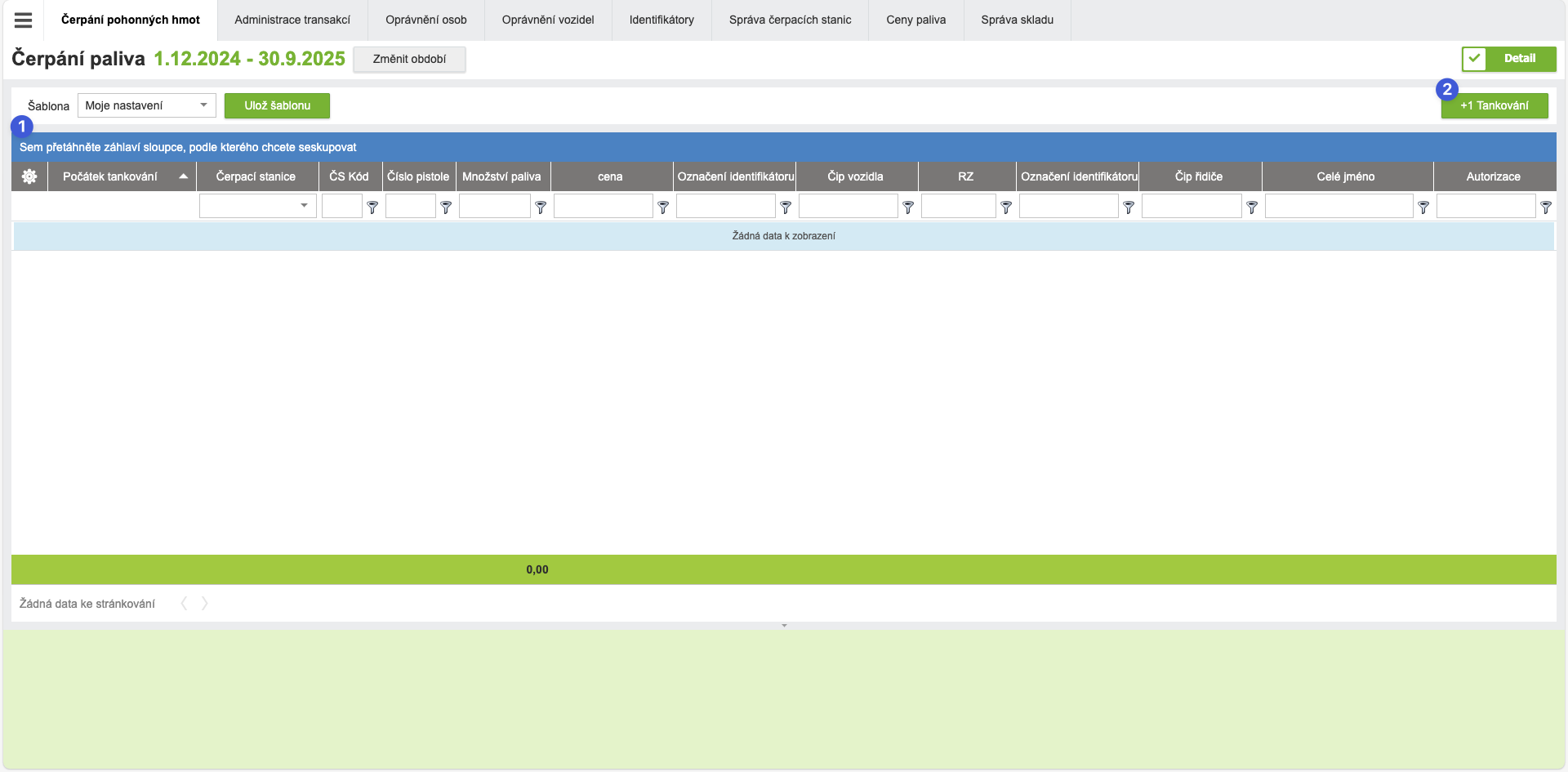Image resolution: width=1568 pixels, height=772 pixels.
Task: Sort by Celé jméno column header
Action: pos(1346,176)
